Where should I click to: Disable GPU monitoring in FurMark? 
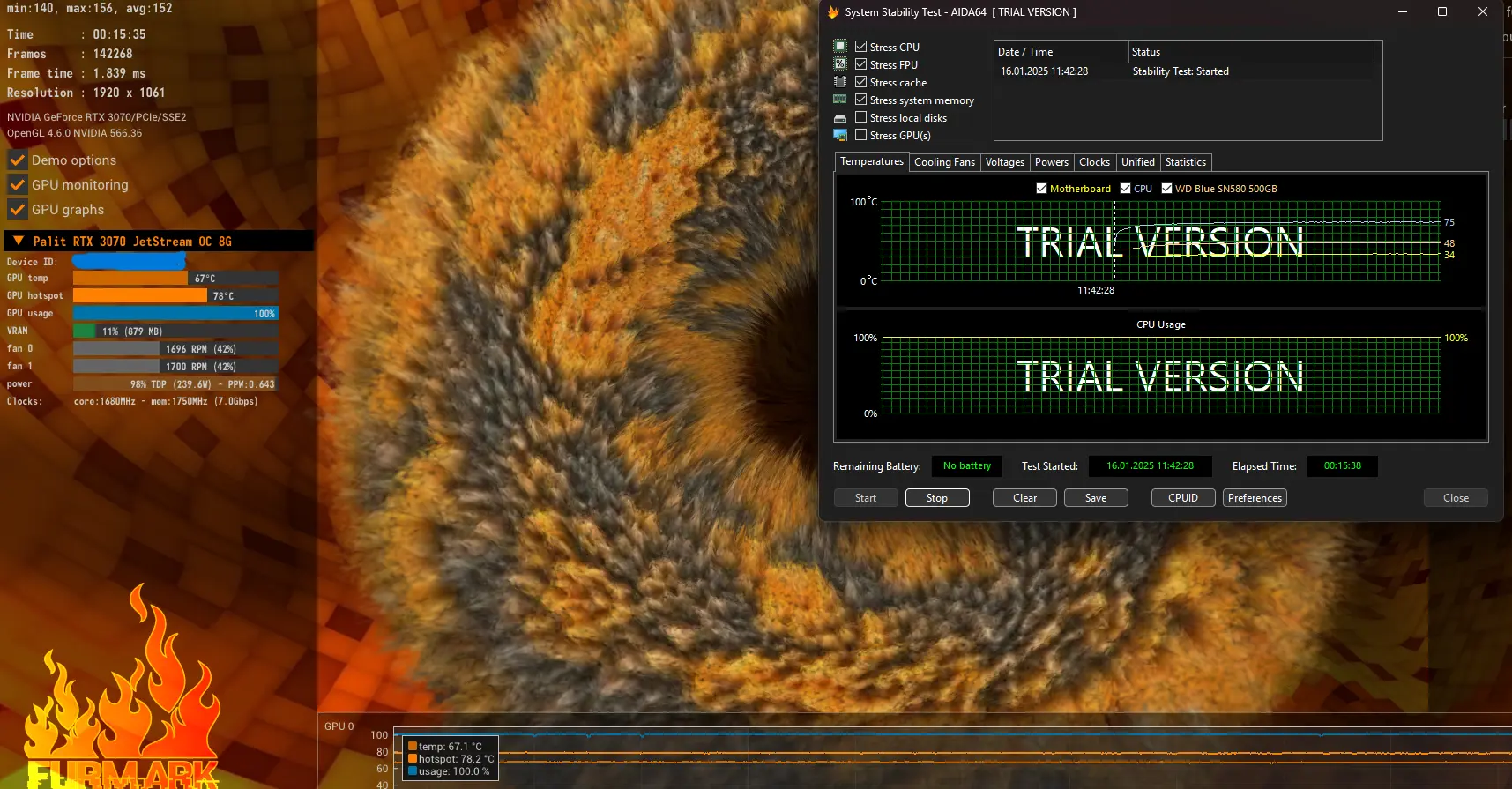(x=18, y=185)
